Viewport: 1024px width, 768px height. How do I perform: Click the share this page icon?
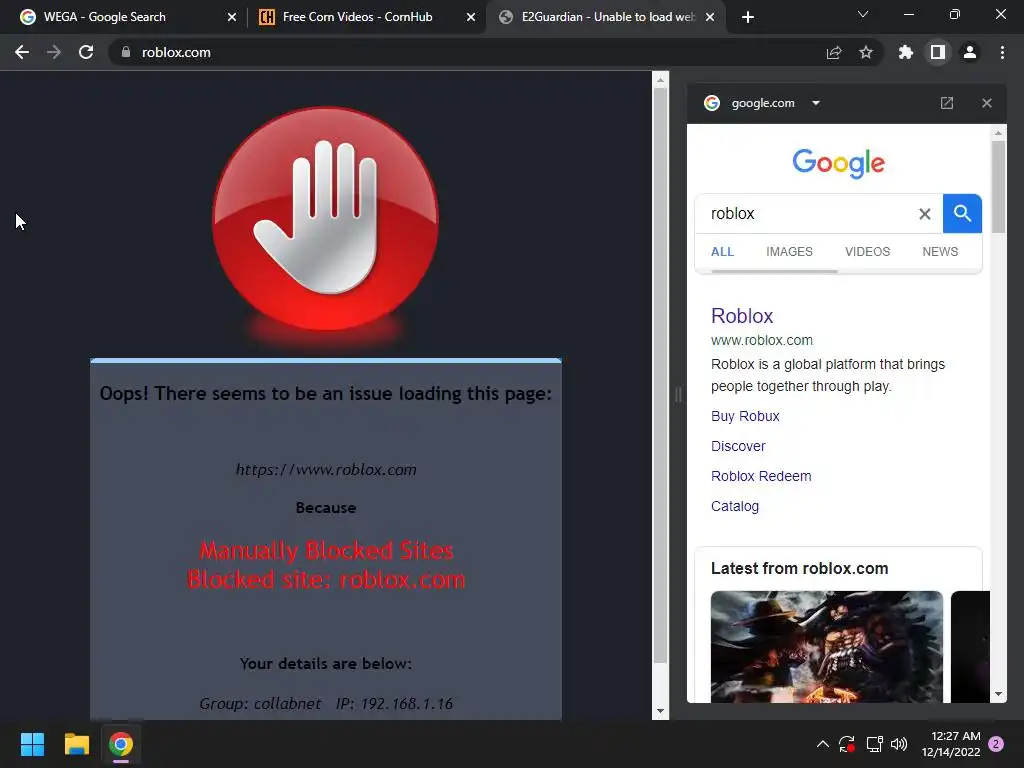[x=834, y=52]
